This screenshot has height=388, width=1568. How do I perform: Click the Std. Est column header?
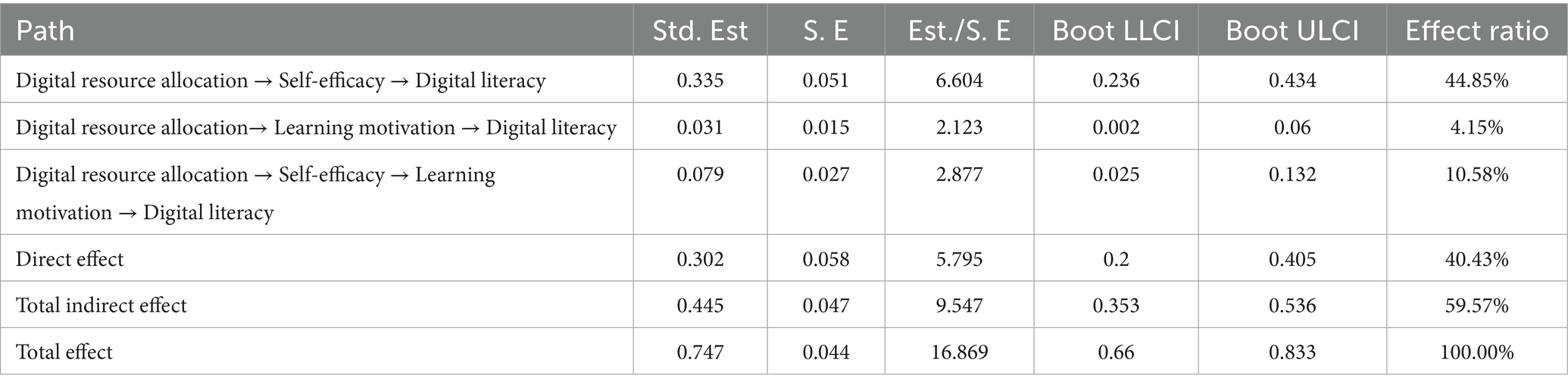tap(700, 31)
